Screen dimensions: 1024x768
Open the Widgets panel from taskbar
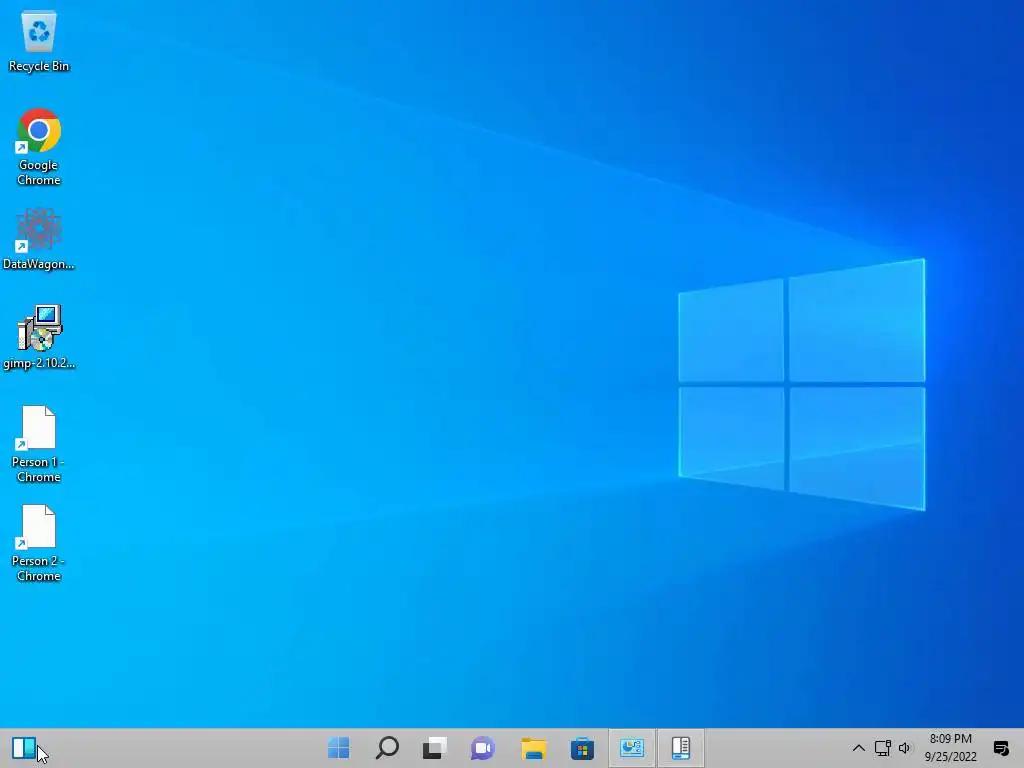coord(24,748)
